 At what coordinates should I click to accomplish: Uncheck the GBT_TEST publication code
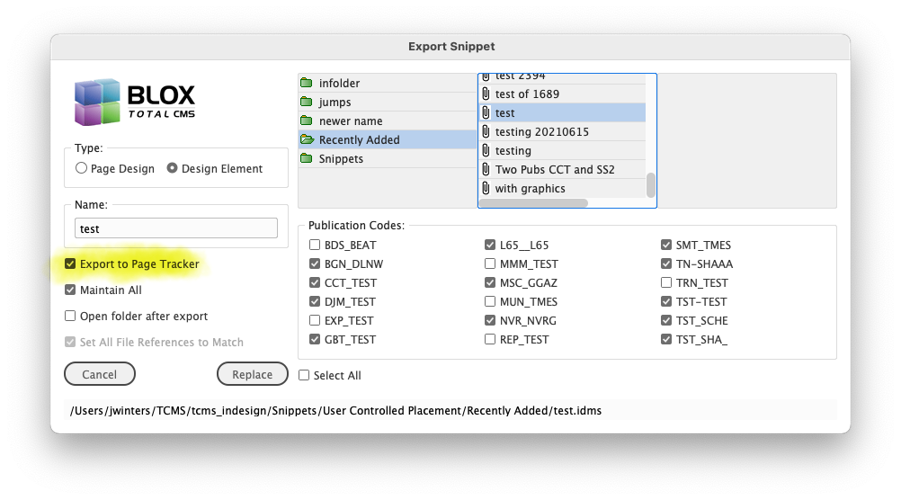coord(314,339)
